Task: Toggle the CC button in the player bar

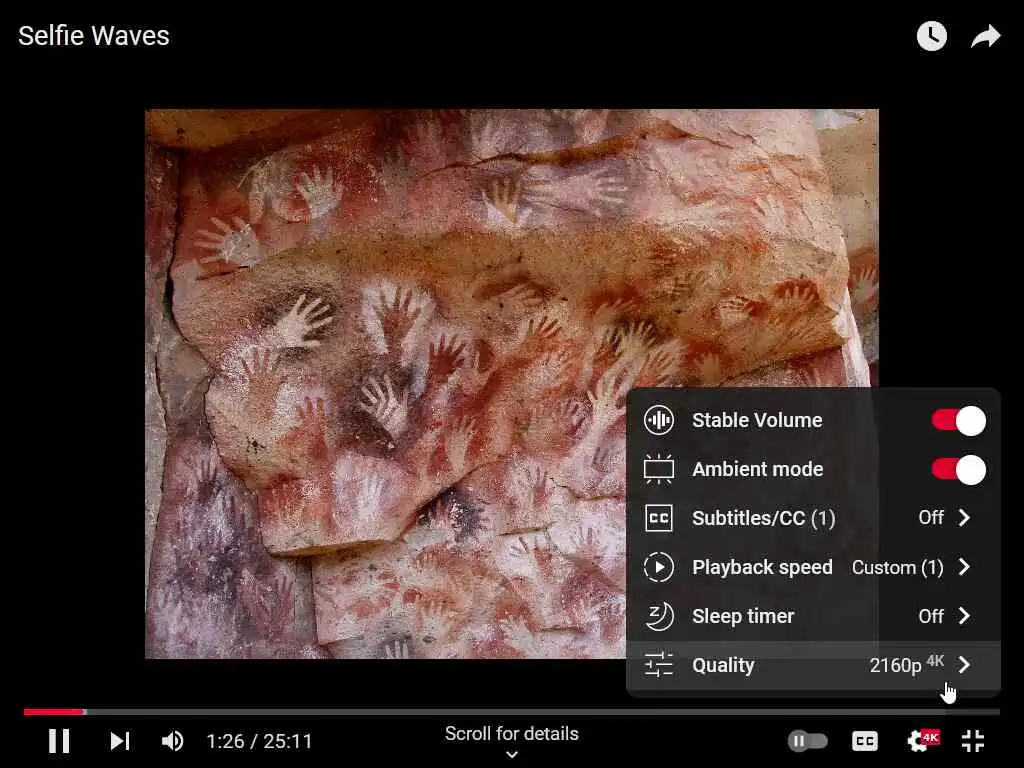Action: coord(865,741)
